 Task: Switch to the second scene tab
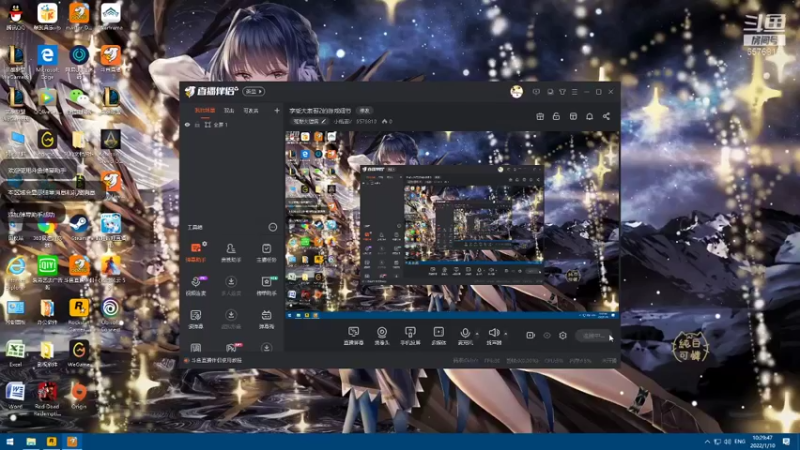[229, 111]
